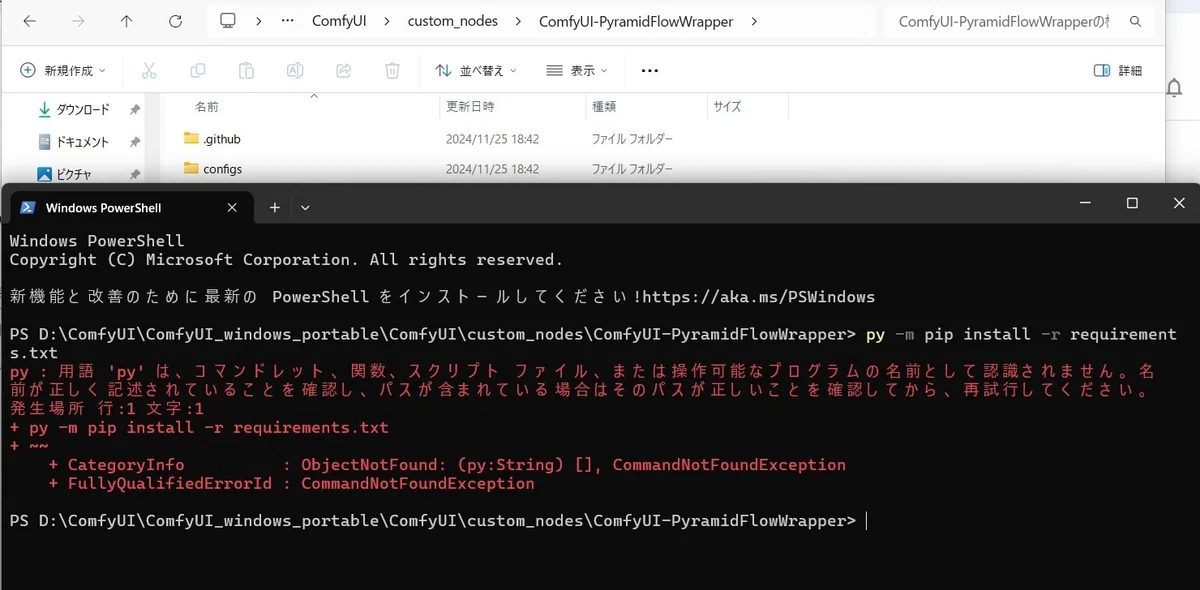Select ComfyUI breadcrumb in address bar

click(337, 21)
